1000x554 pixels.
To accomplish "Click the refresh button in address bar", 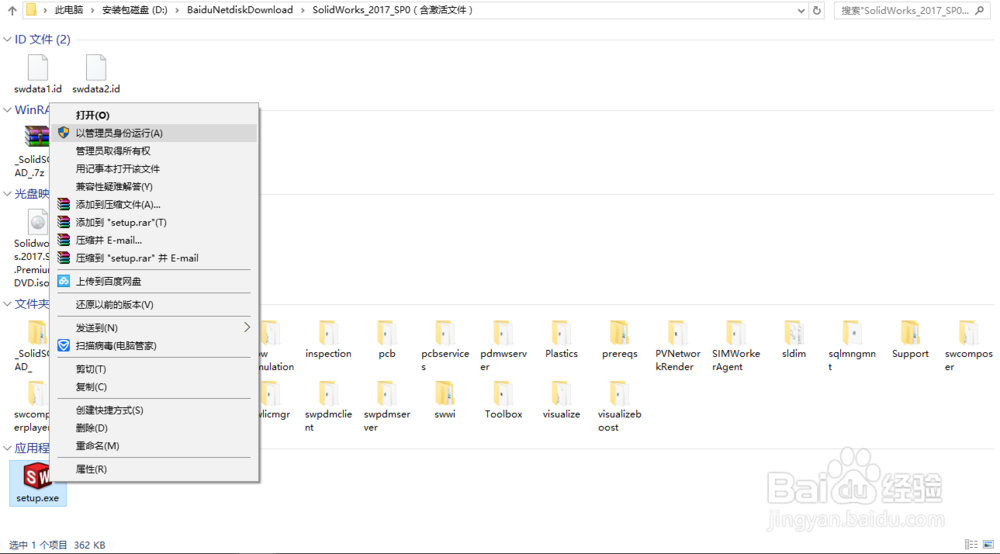I will [816, 10].
